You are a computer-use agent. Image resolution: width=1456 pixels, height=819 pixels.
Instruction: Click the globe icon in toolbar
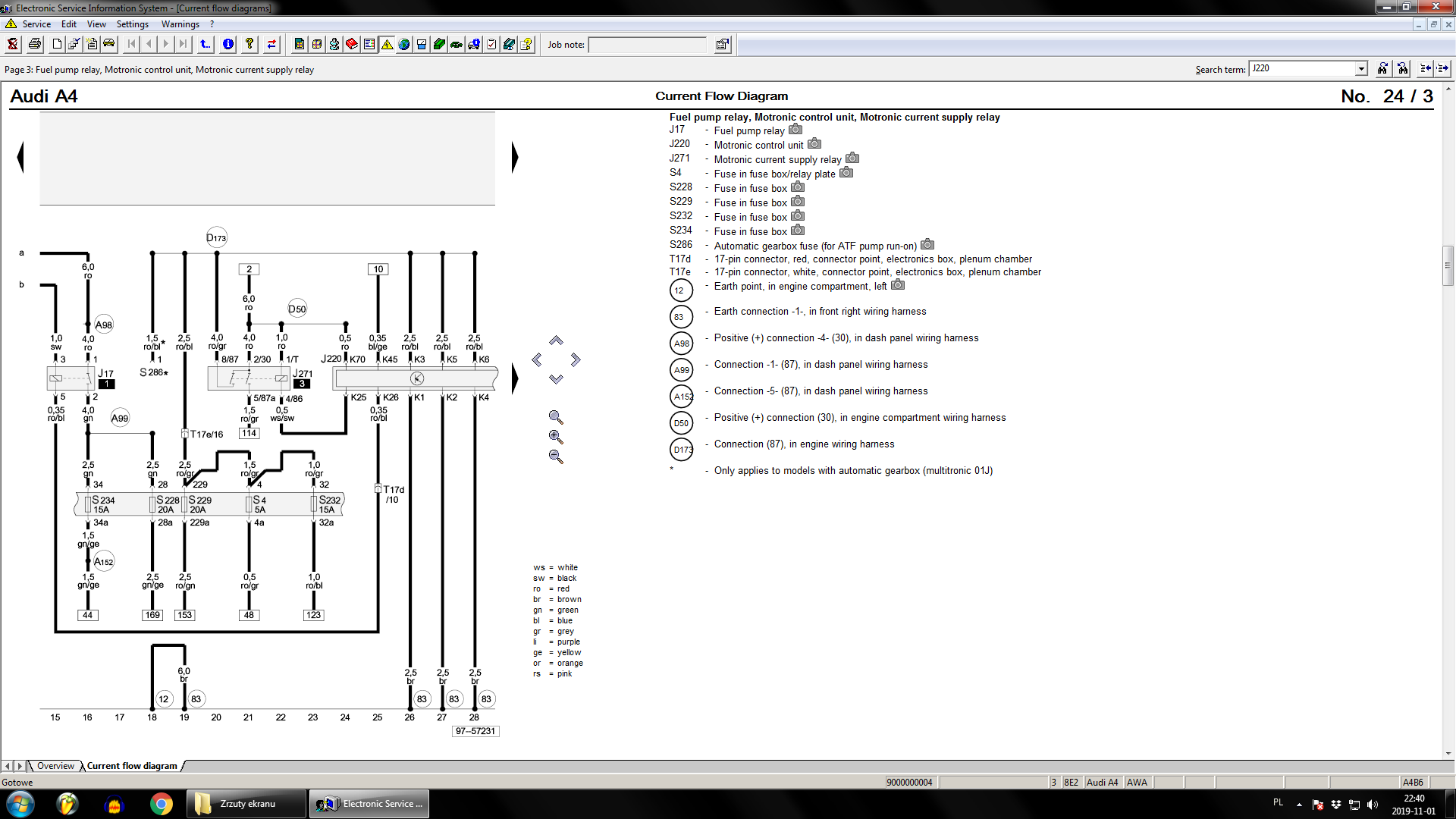tap(404, 44)
